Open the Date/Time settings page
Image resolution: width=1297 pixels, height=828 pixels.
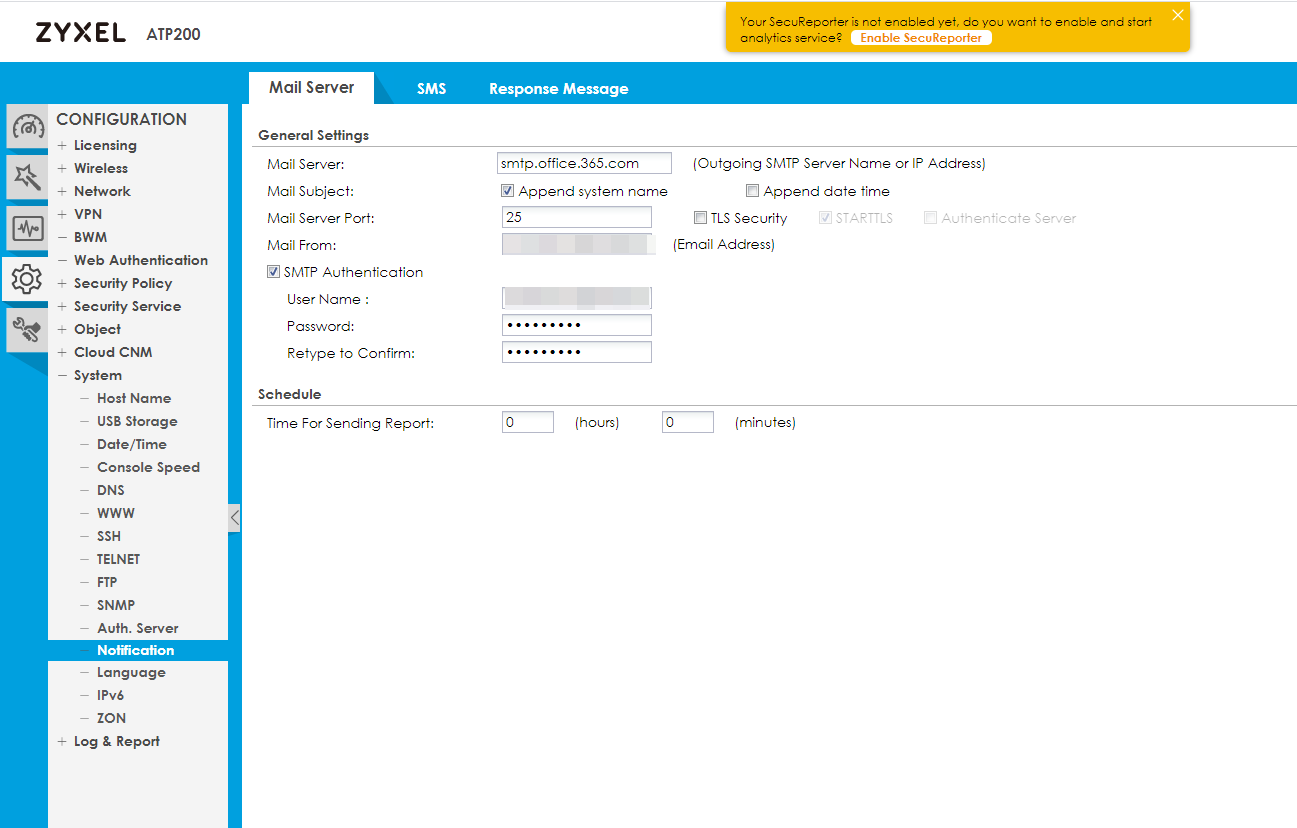pyautogui.click(x=131, y=444)
